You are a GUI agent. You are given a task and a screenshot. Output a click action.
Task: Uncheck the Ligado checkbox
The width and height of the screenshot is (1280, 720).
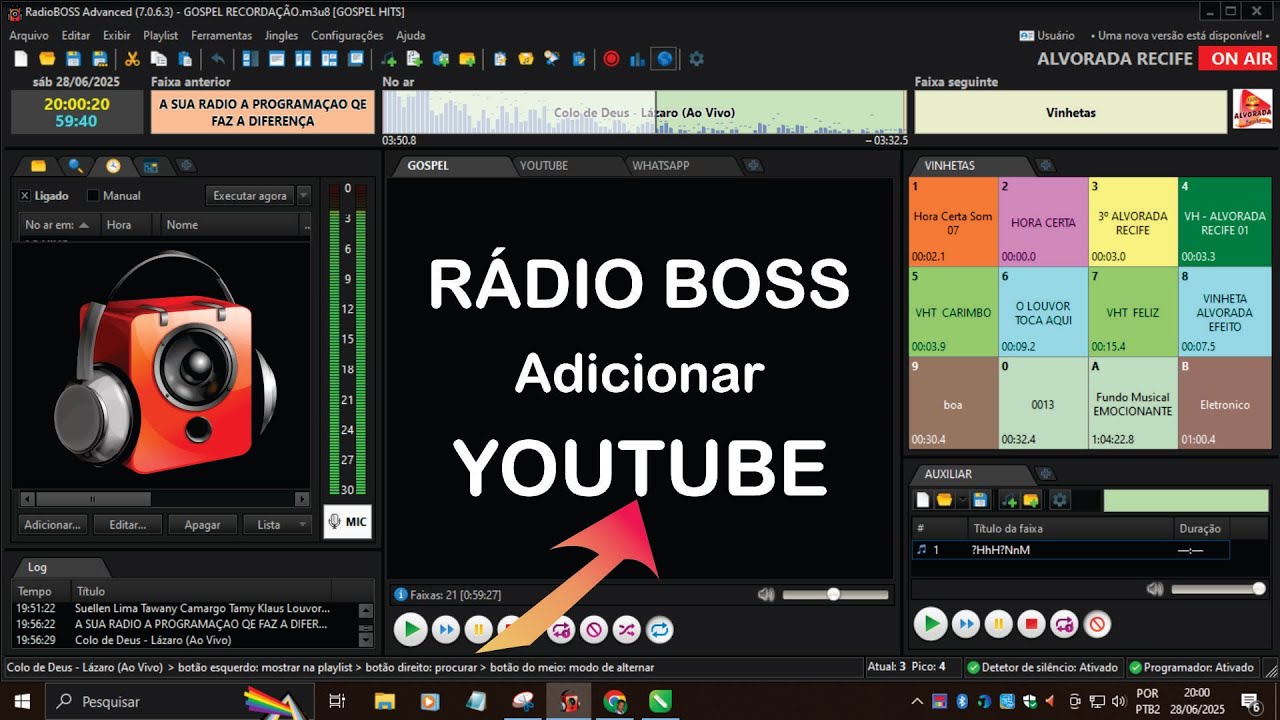[25, 196]
